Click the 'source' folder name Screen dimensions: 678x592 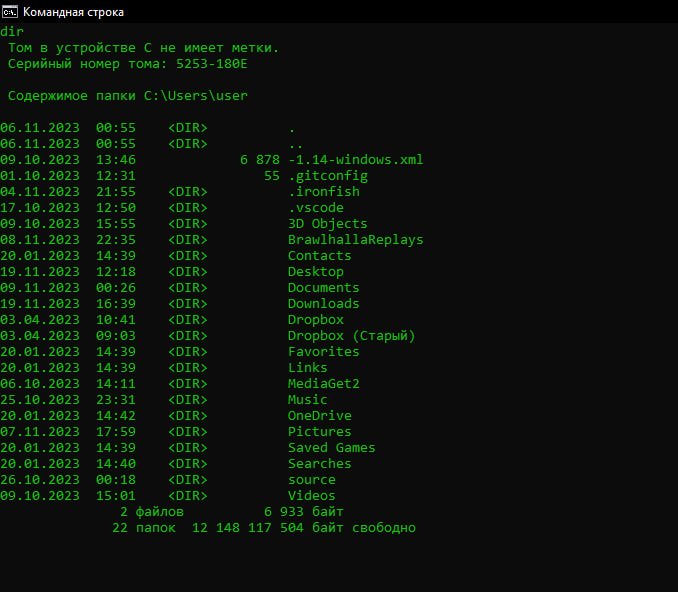pos(312,480)
